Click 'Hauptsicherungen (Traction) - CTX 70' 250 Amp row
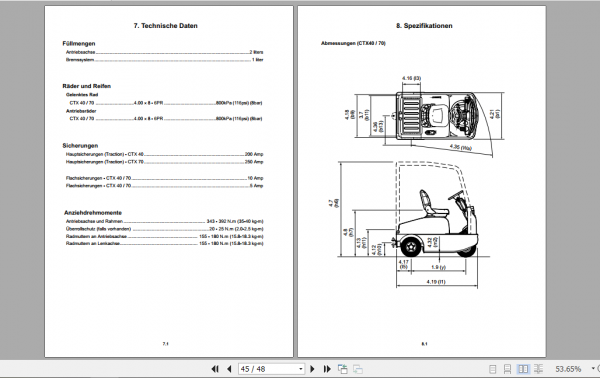 tap(165, 162)
